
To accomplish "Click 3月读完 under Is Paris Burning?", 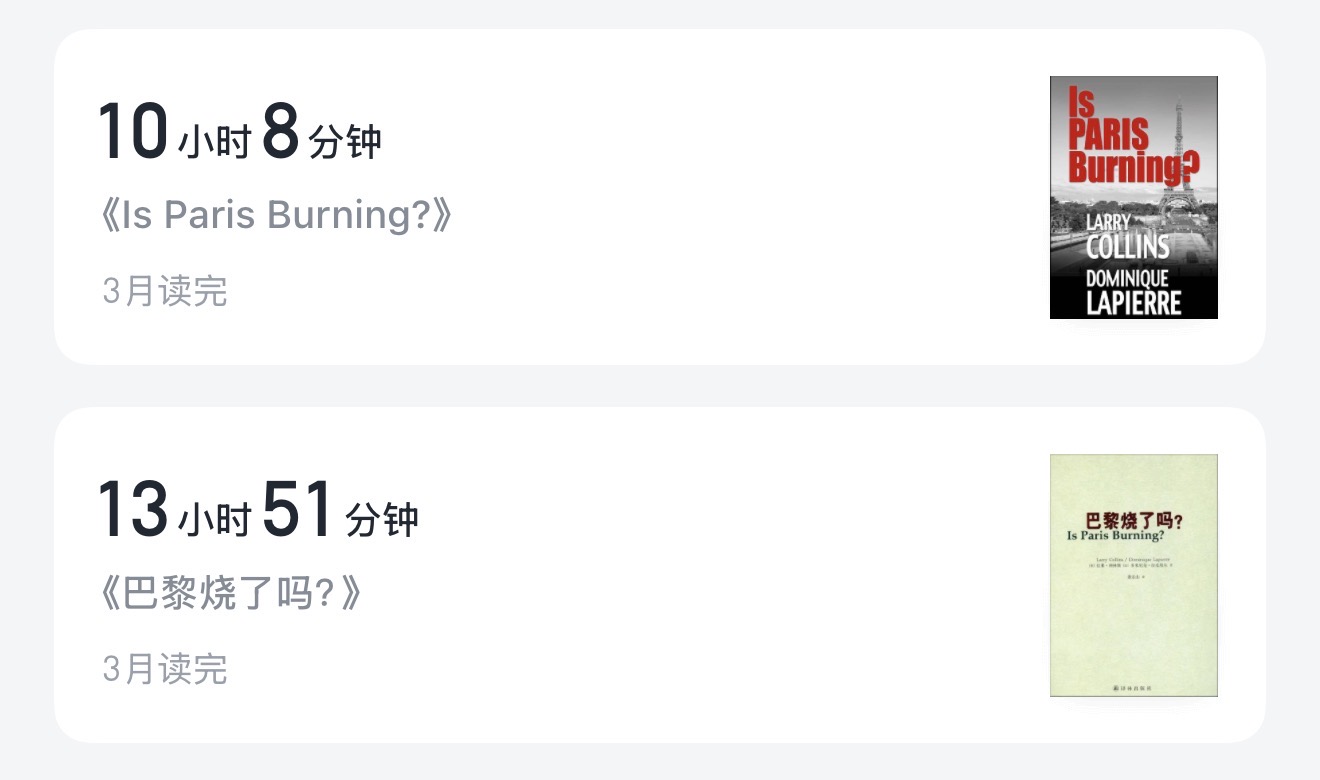I will pyautogui.click(x=165, y=291).
